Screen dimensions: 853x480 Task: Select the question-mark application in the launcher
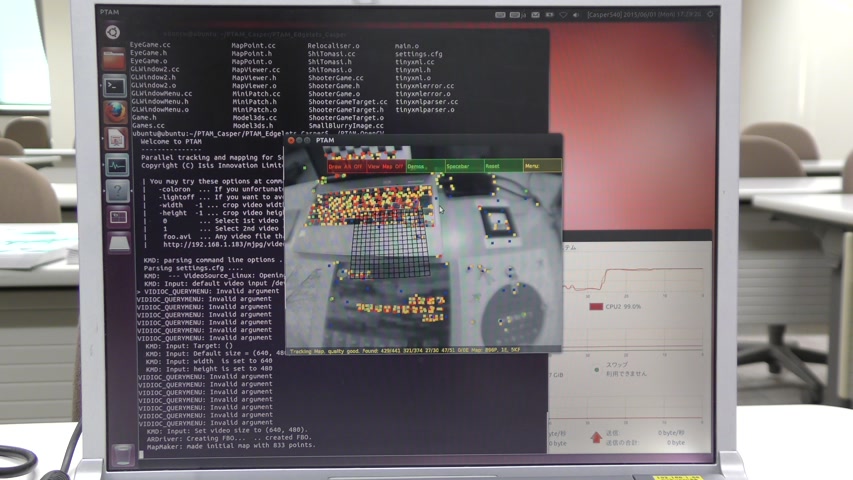click(118, 192)
